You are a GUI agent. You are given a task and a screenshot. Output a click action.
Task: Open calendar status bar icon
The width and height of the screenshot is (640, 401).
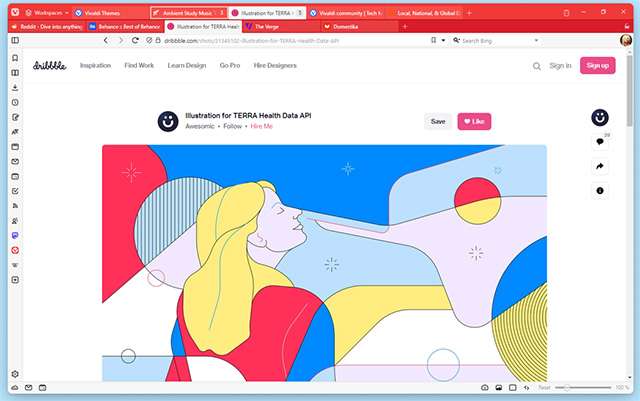(42, 388)
